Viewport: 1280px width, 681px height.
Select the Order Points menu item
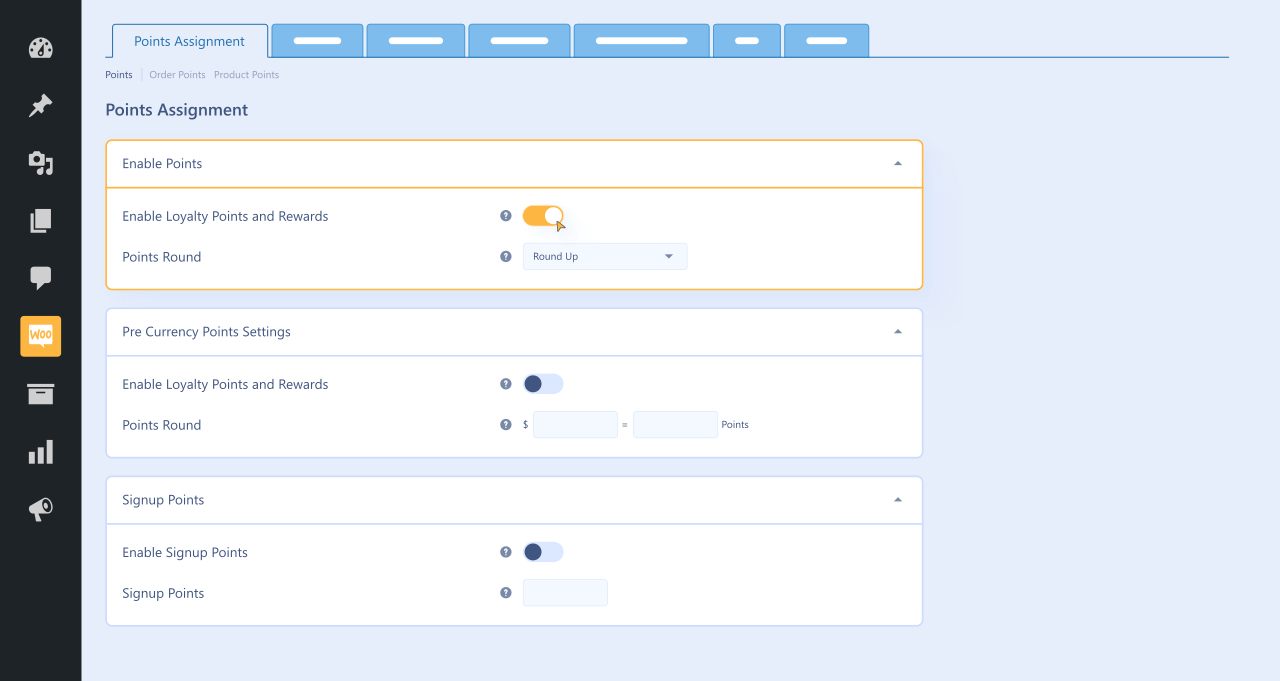click(177, 74)
